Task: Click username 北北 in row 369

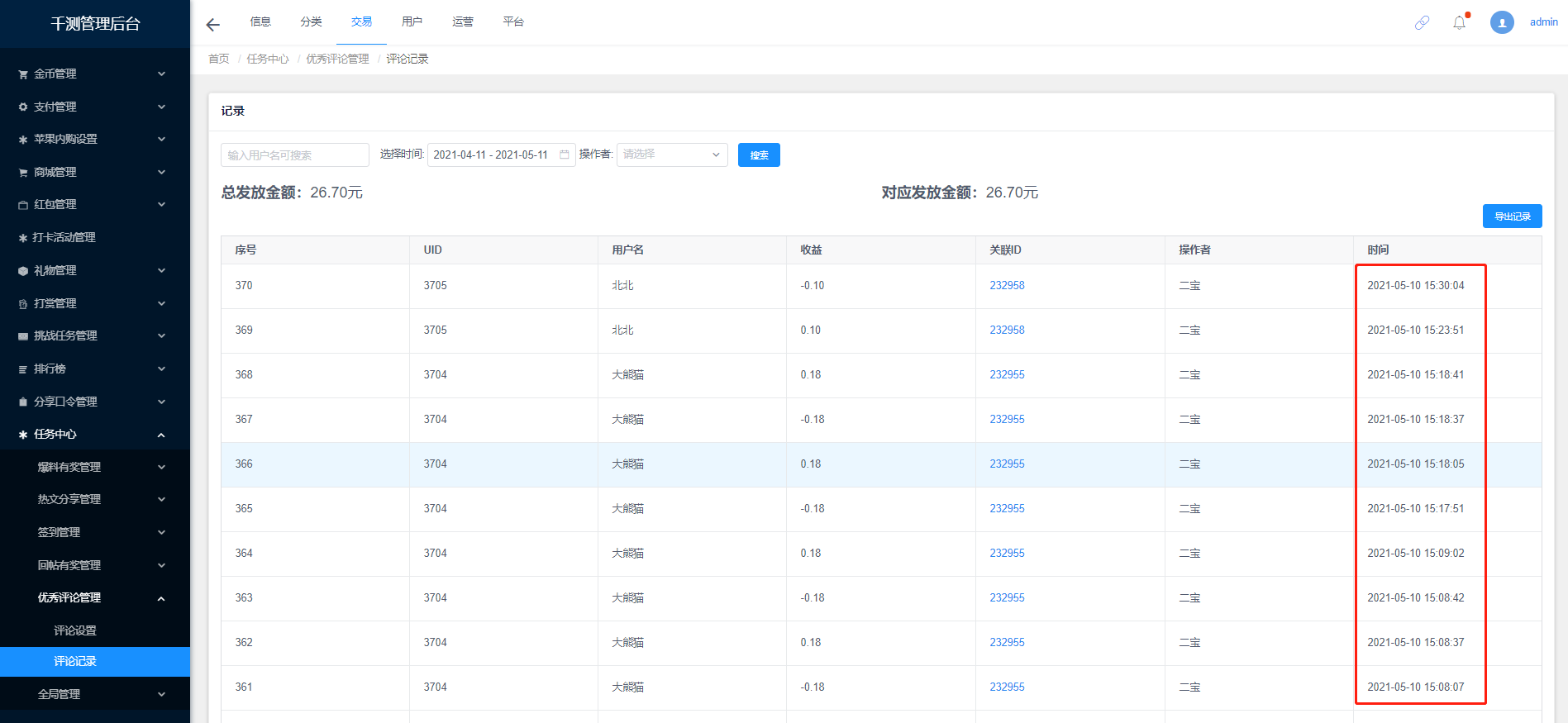Action: (622, 330)
